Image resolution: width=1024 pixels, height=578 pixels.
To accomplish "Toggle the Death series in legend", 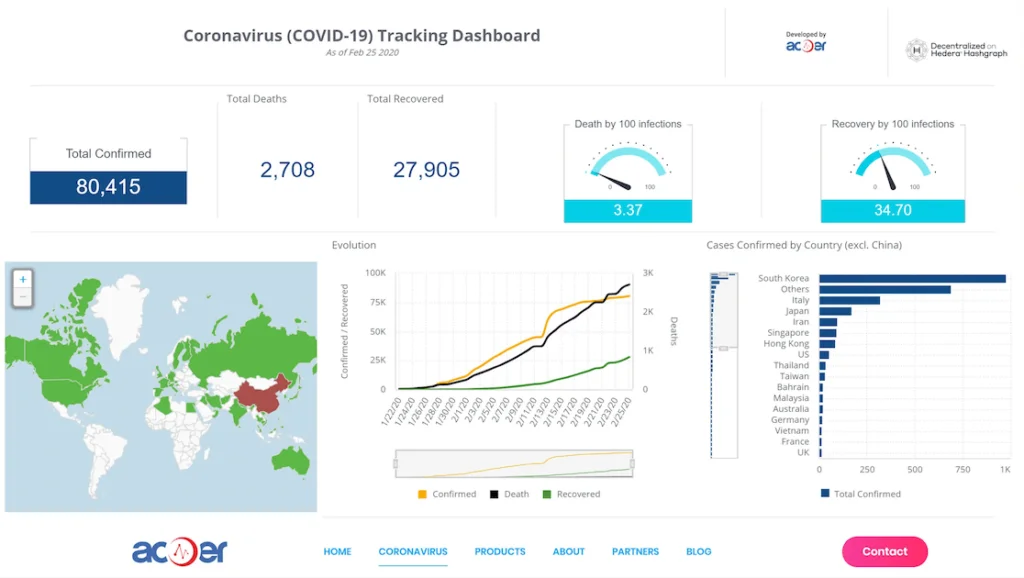I will 509,494.
